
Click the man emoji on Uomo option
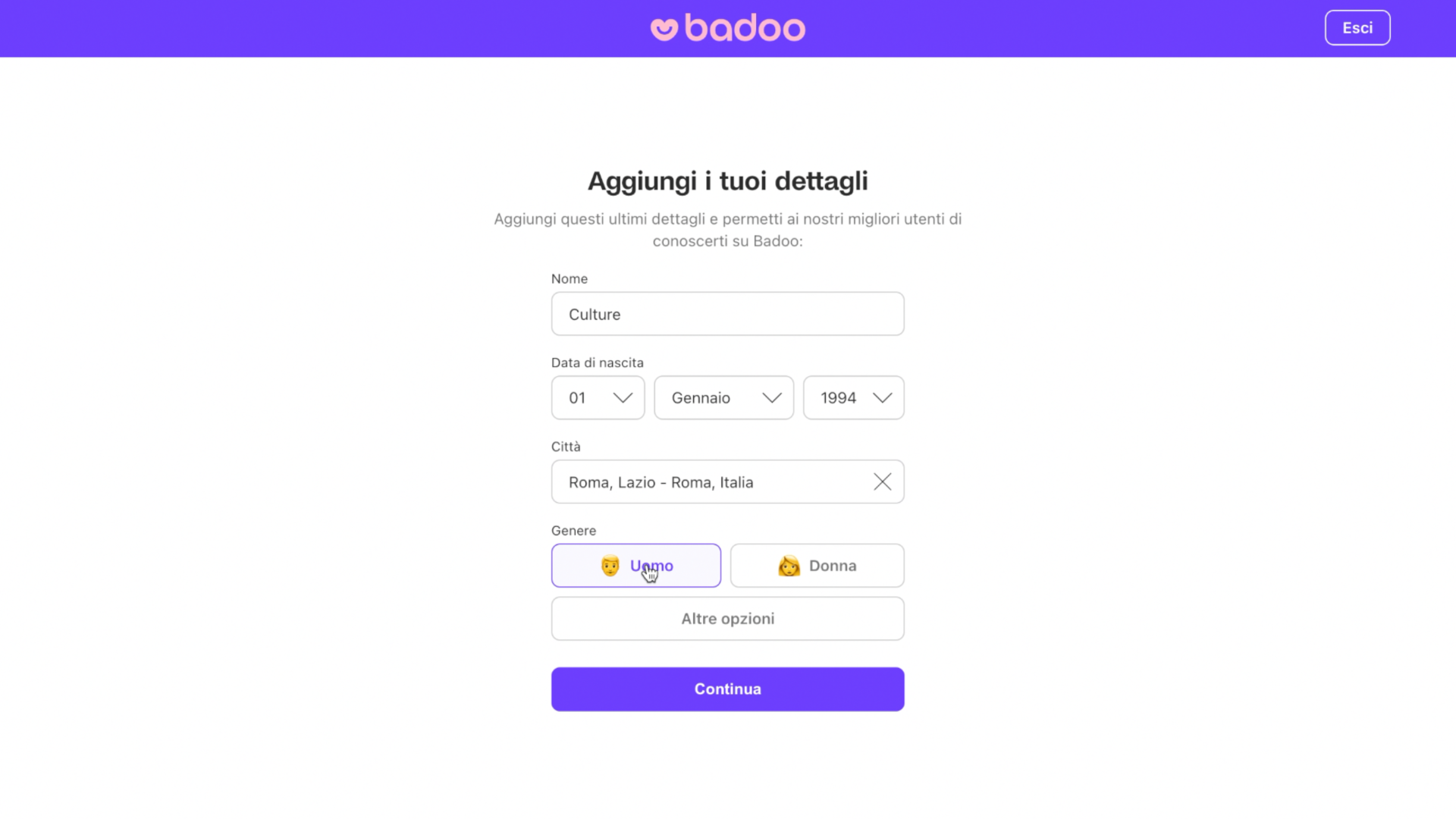[610, 566]
